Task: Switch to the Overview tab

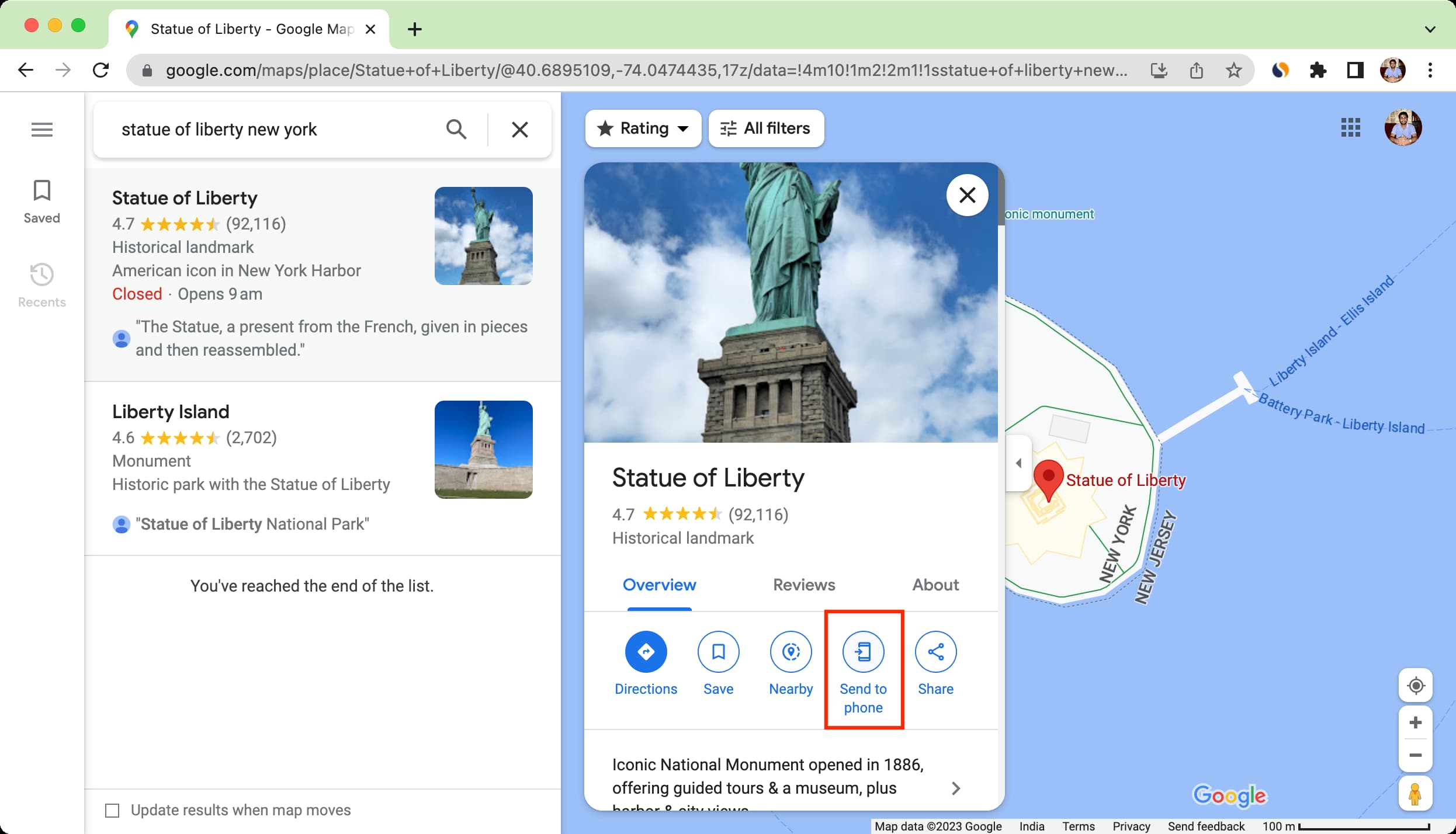Action: point(659,585)
